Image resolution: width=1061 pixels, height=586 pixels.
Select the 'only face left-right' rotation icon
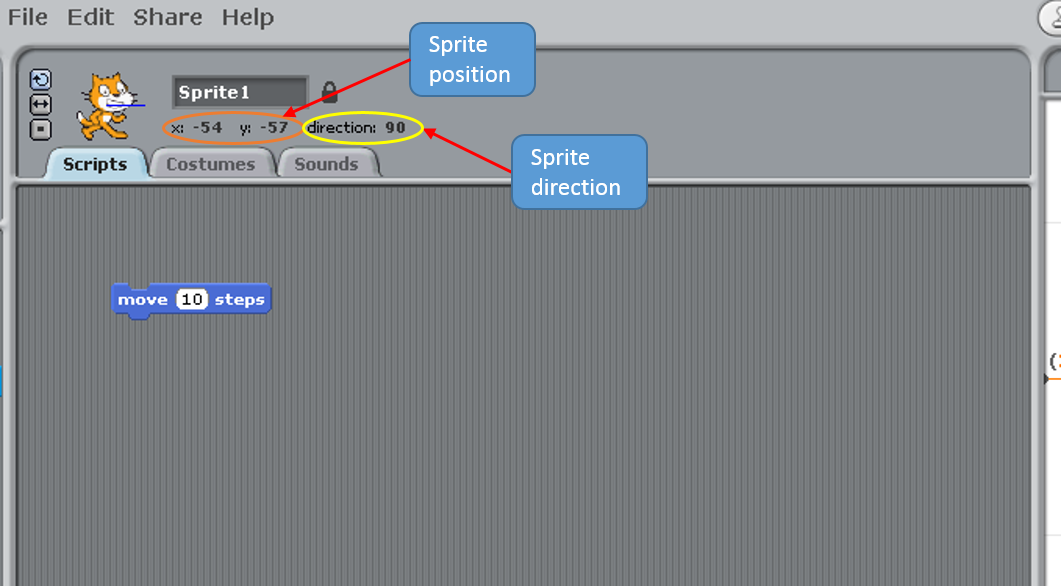(40, 103)
